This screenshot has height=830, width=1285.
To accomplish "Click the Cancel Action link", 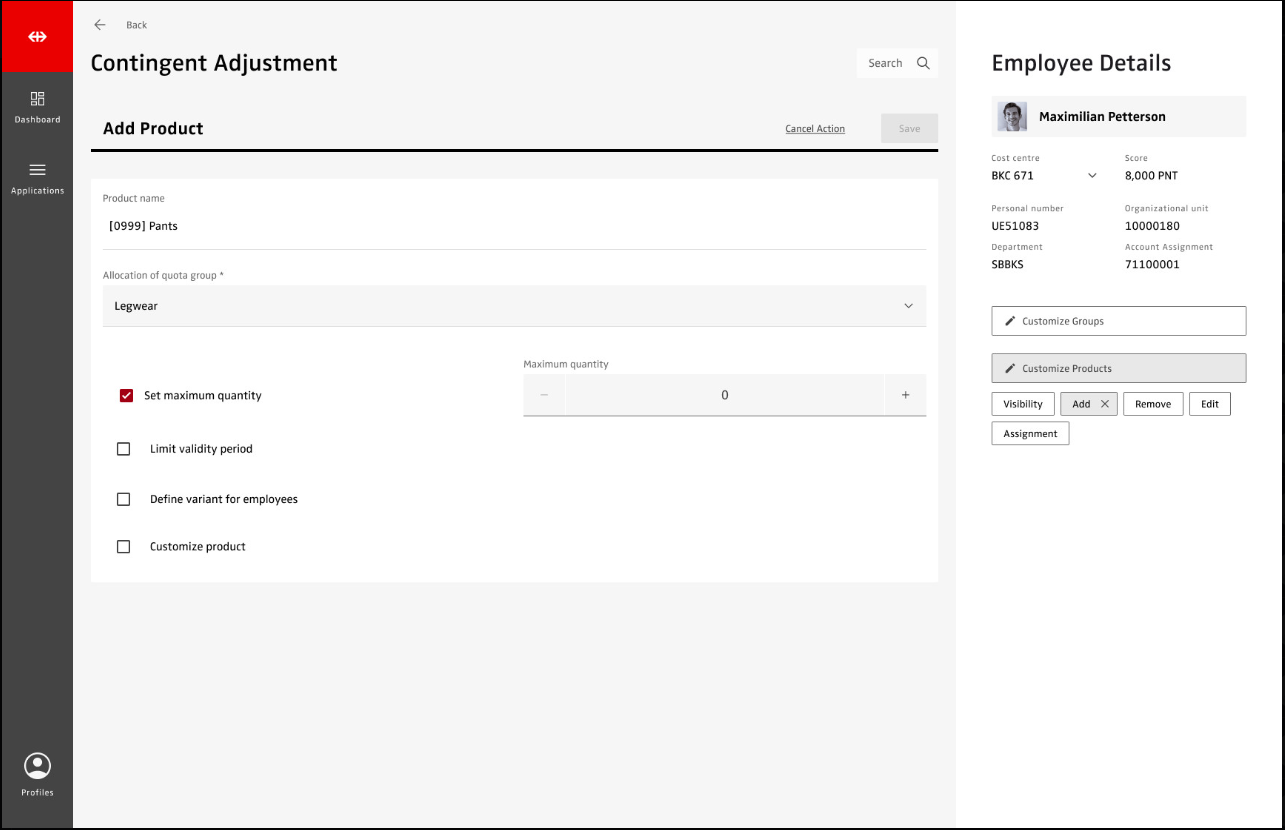I will coord(814,129).
